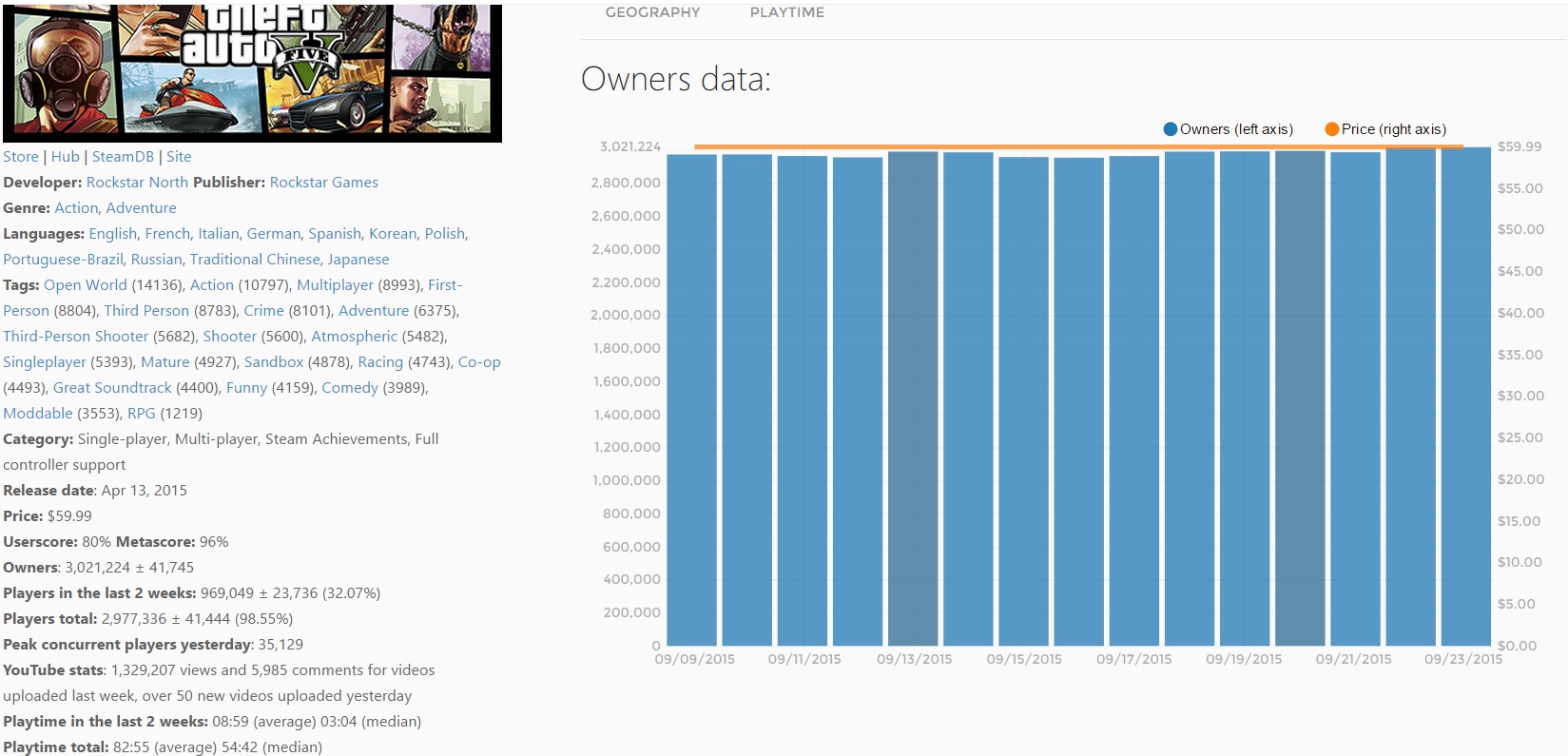Toggle the Owners legend blue dot
1568x756 pixels.
[x=1171, y=129]
